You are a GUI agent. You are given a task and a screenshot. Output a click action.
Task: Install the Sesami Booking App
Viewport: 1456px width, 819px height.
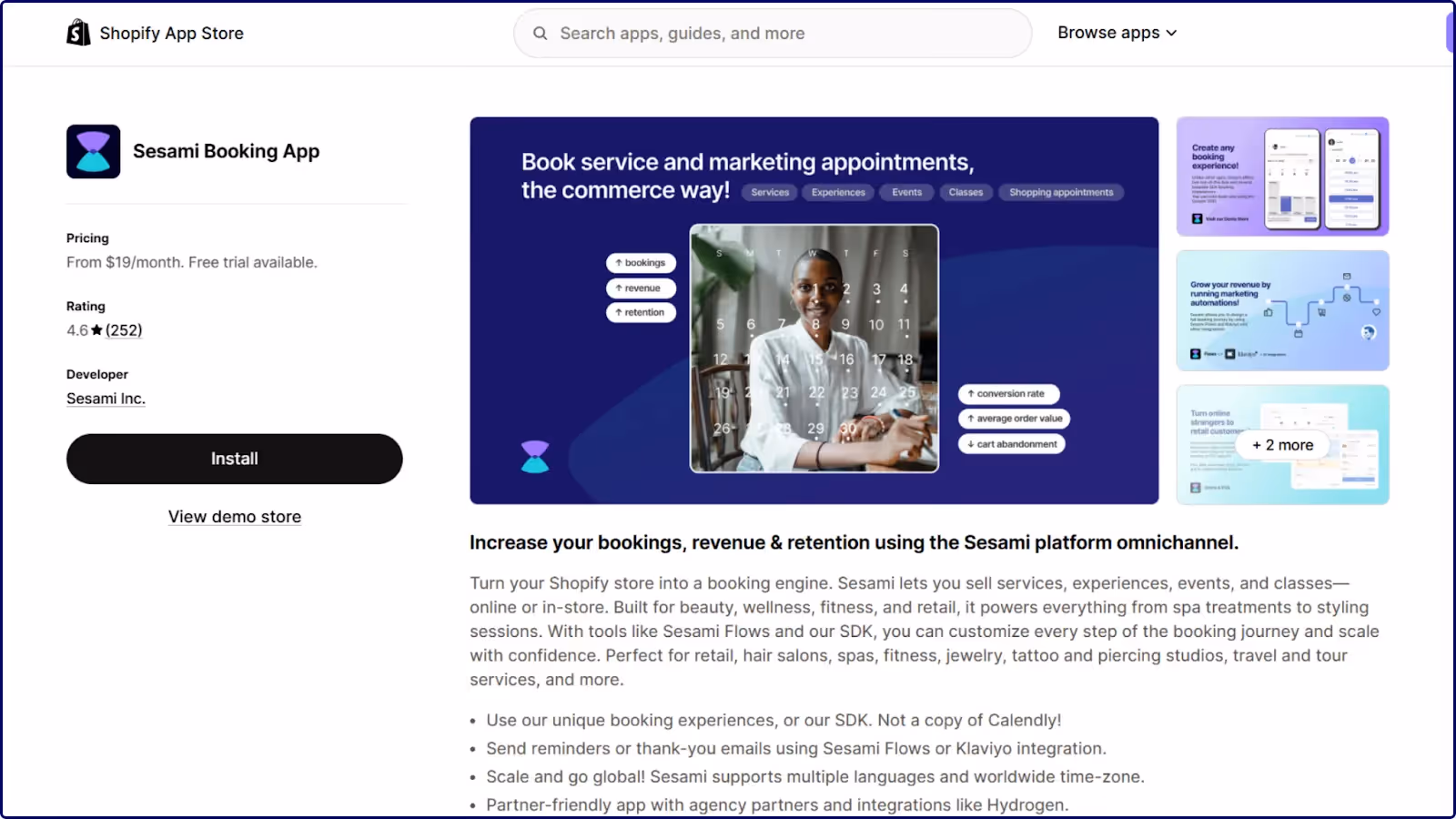(234, 459)
